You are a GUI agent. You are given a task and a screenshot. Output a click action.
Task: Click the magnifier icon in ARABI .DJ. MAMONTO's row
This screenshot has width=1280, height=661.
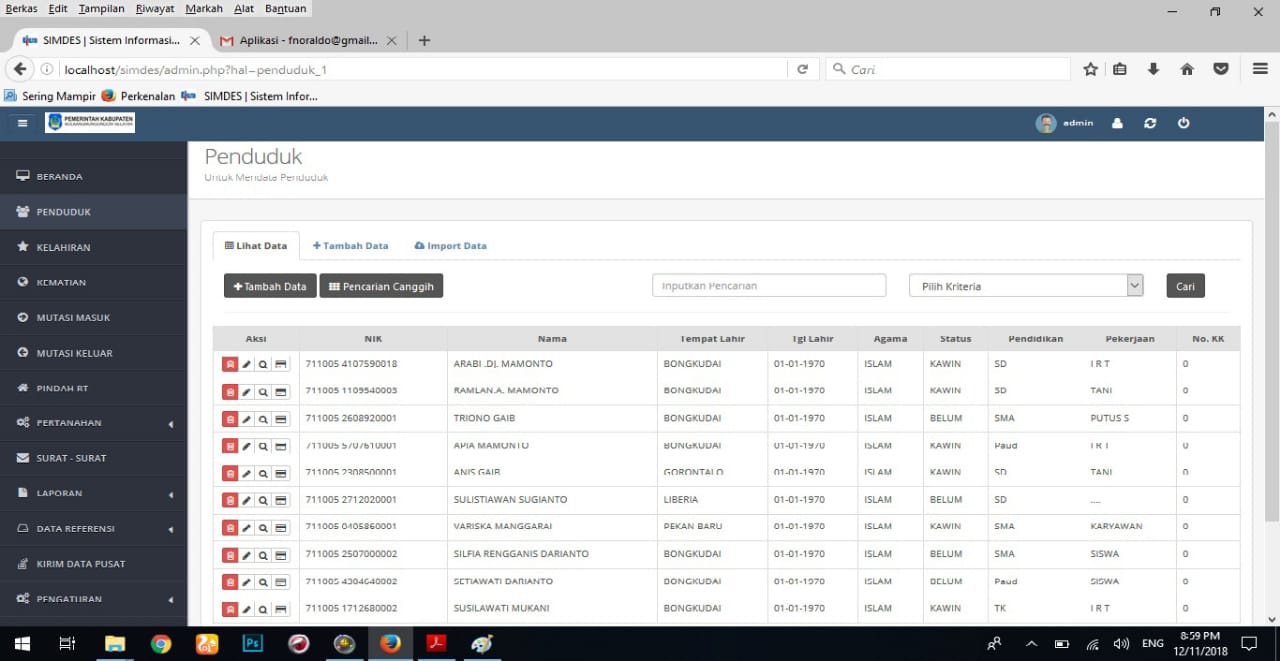(263, 364)
